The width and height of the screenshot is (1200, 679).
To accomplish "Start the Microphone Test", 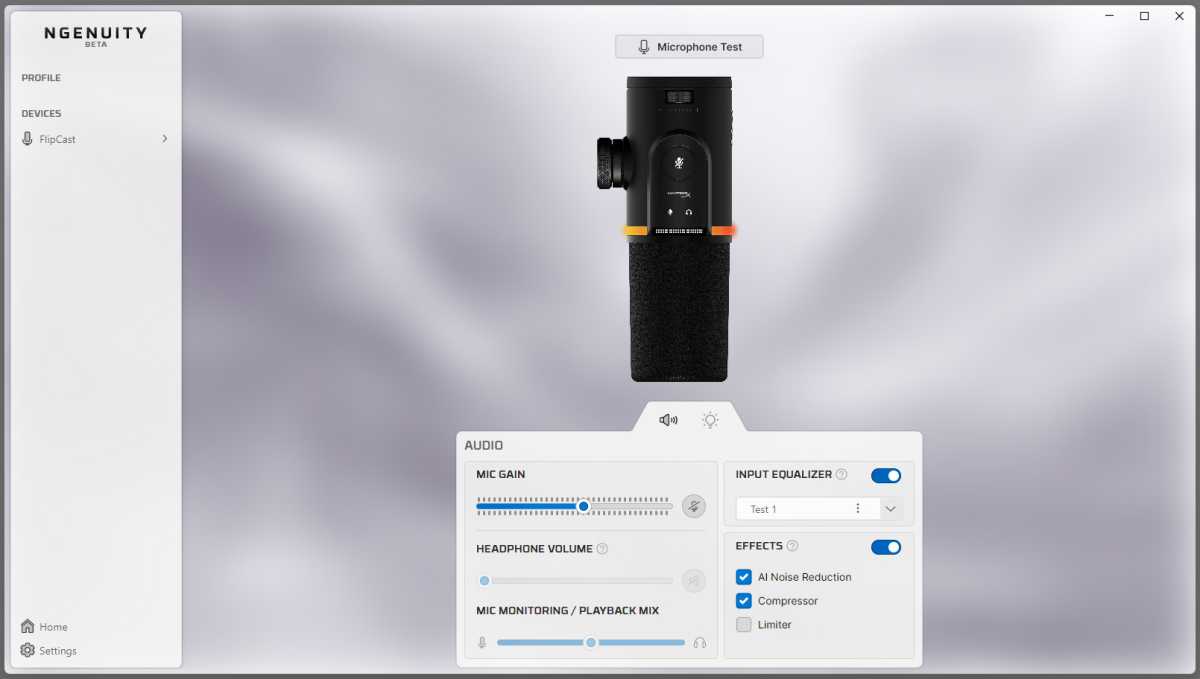I will click(x=689, y=47).
